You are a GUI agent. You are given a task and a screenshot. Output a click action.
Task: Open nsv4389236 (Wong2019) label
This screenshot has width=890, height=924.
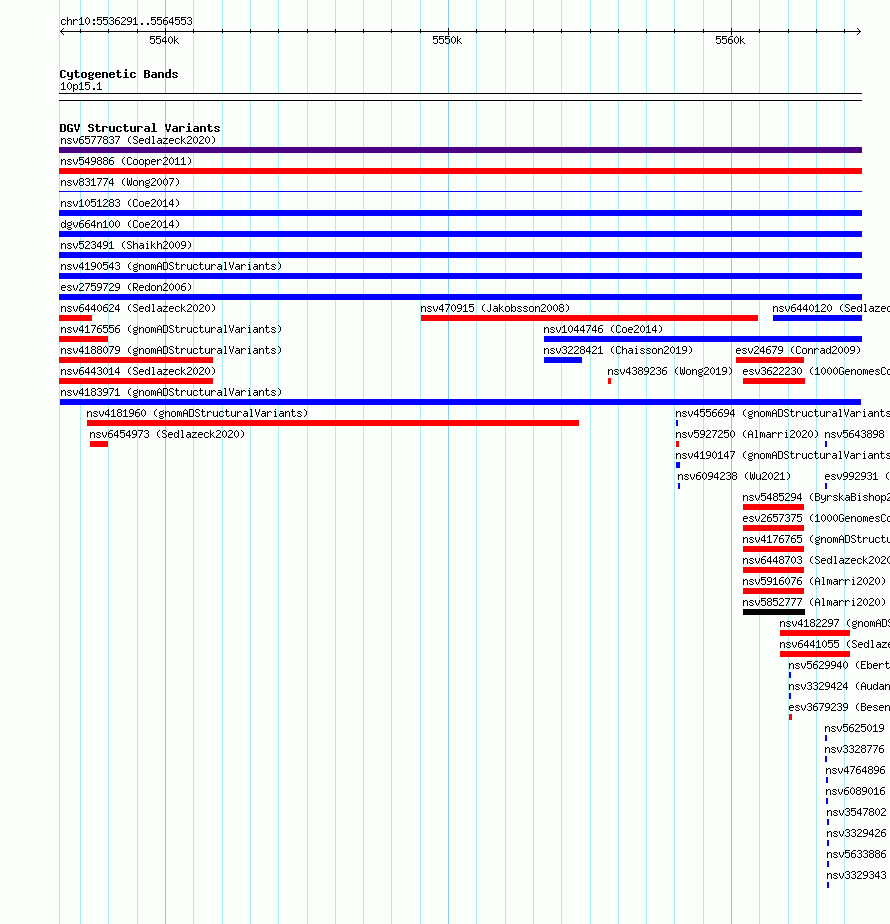670,371
